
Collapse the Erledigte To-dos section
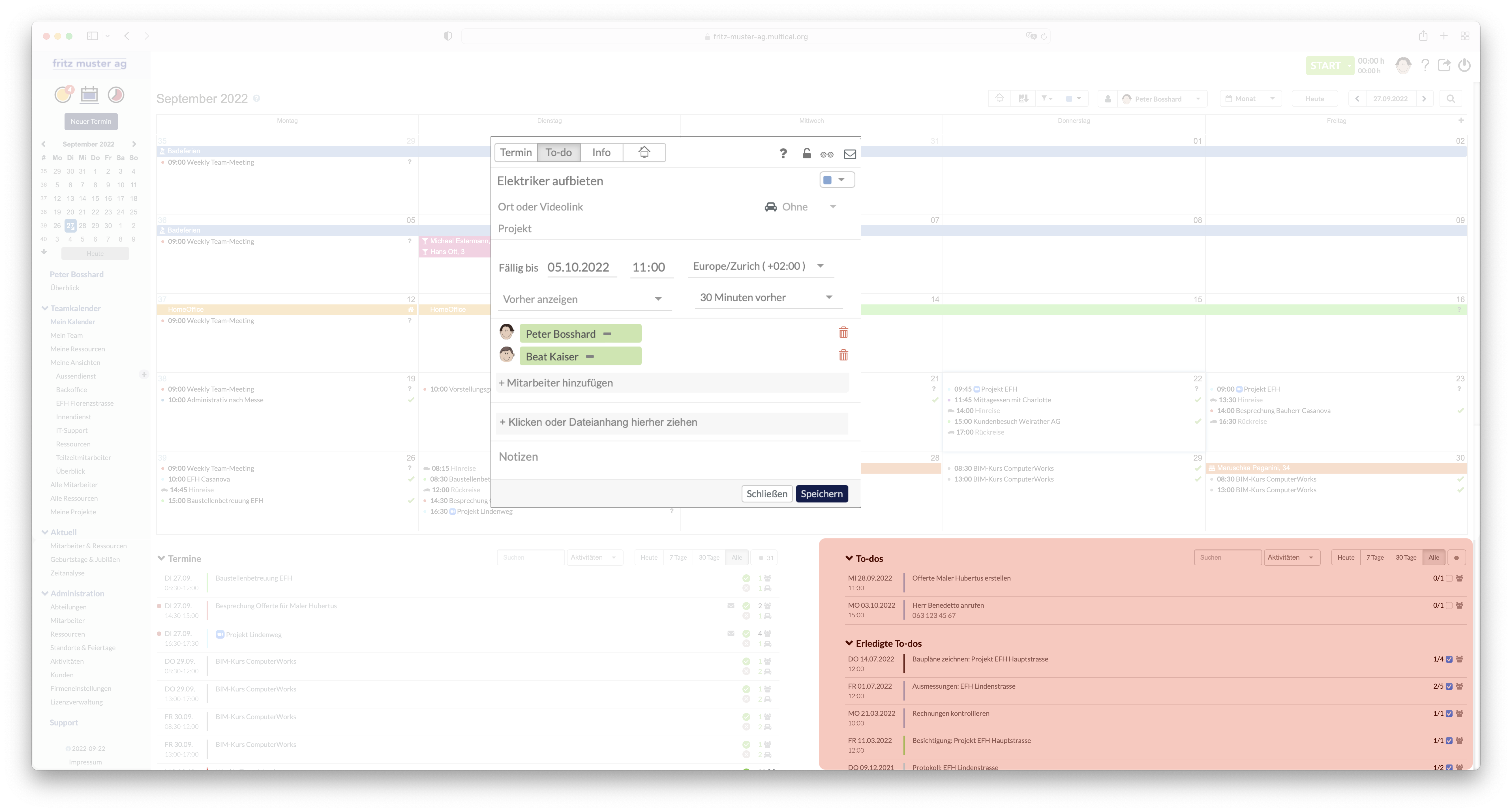pos(849,644)
